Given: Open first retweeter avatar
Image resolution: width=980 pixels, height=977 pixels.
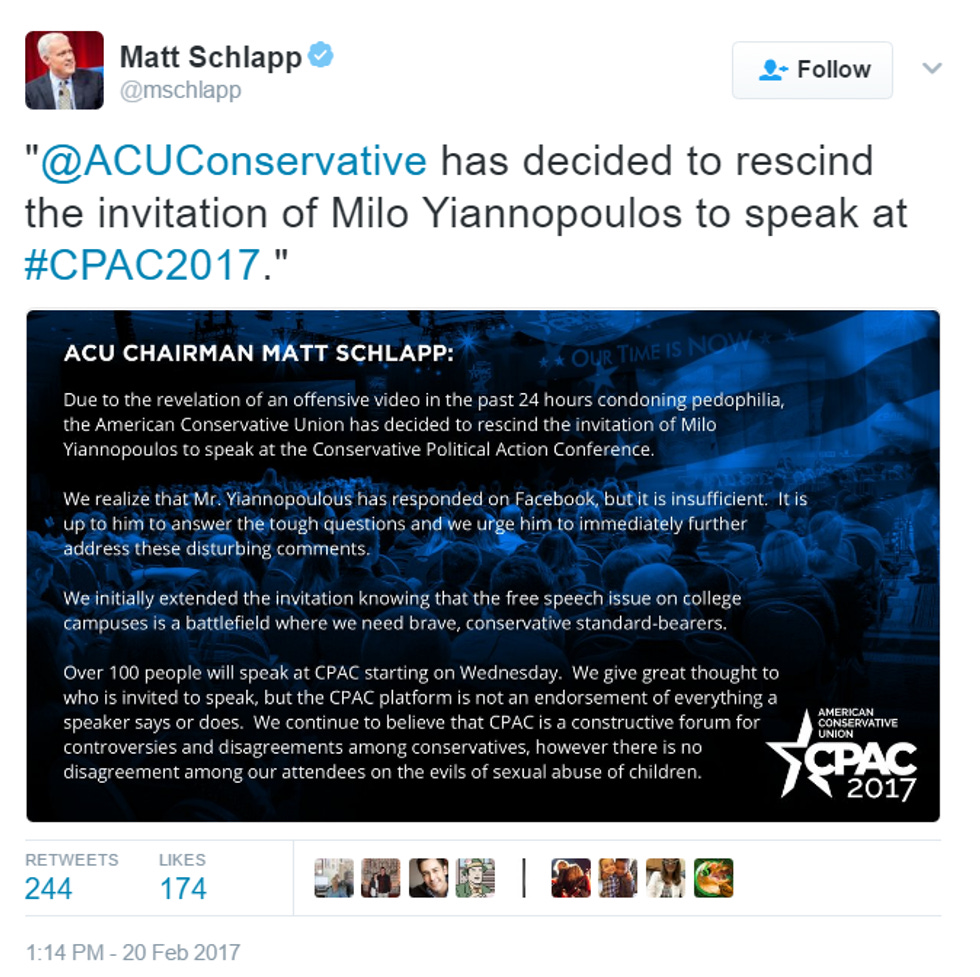Looking at the screenshot, I should click(334, 878).
